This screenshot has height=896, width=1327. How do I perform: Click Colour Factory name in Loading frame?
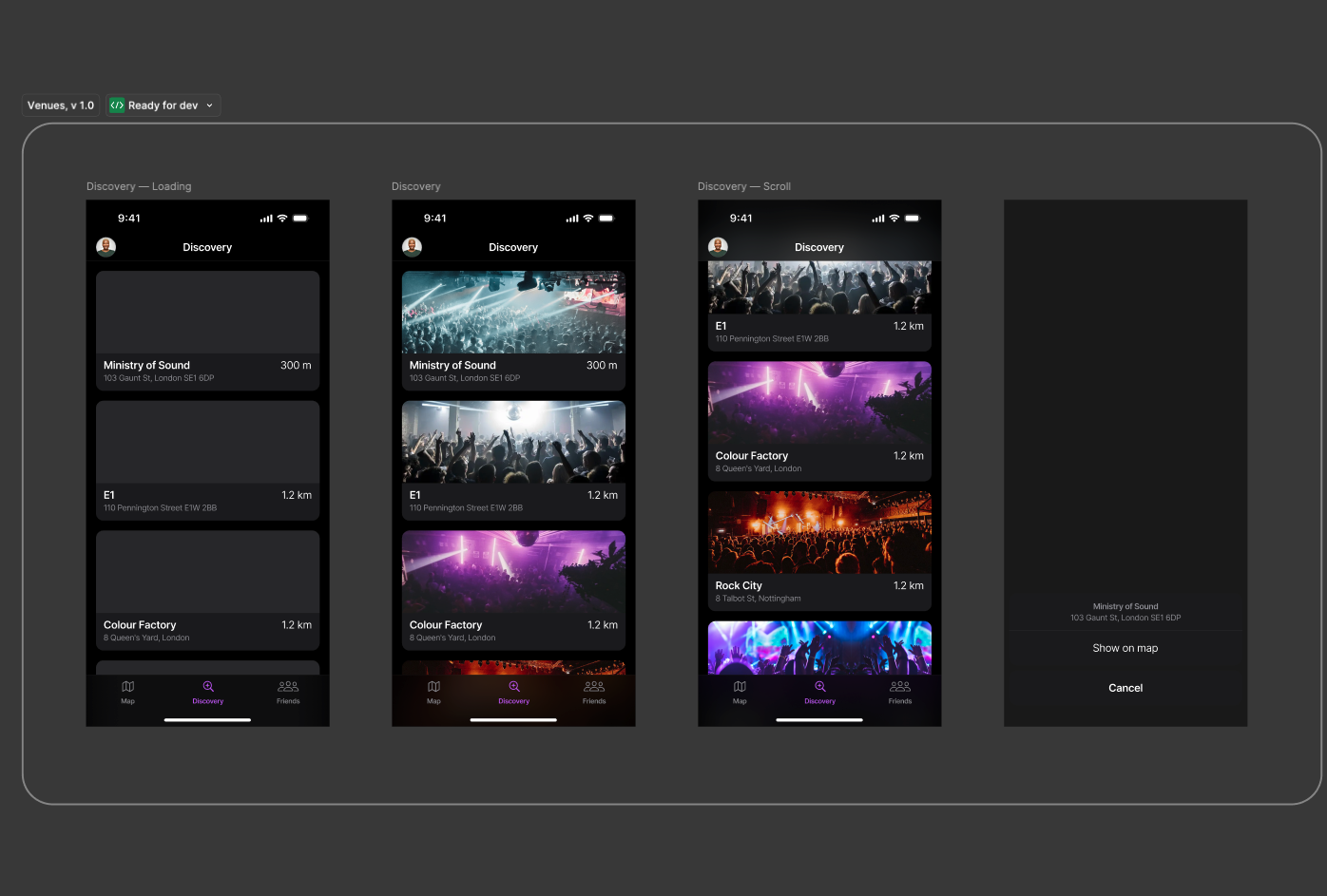[x=140, y=625]
